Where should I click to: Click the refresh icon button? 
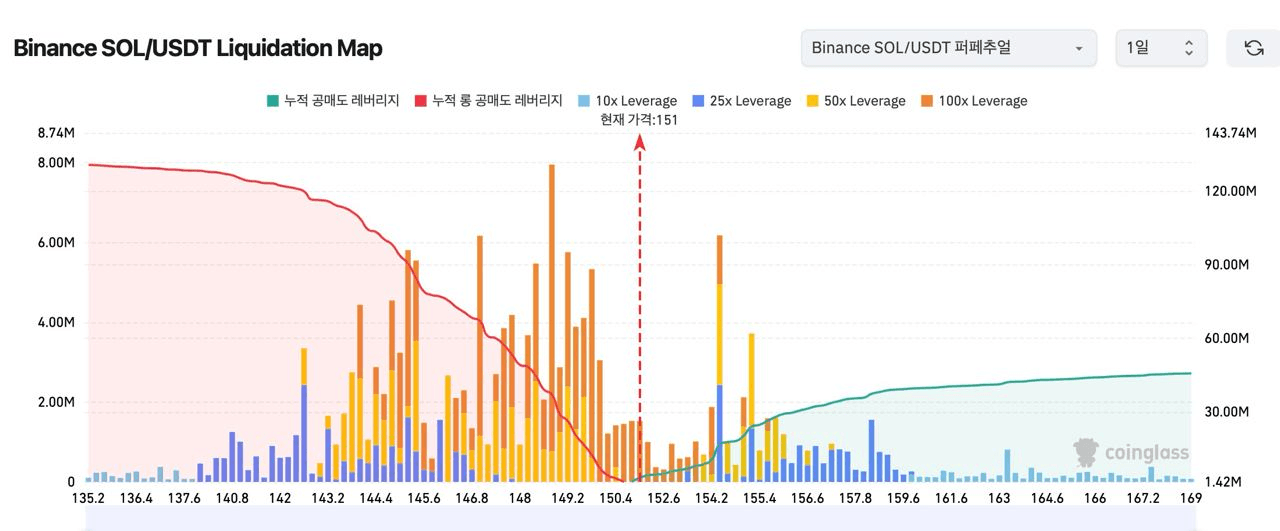pos(1252,48)
